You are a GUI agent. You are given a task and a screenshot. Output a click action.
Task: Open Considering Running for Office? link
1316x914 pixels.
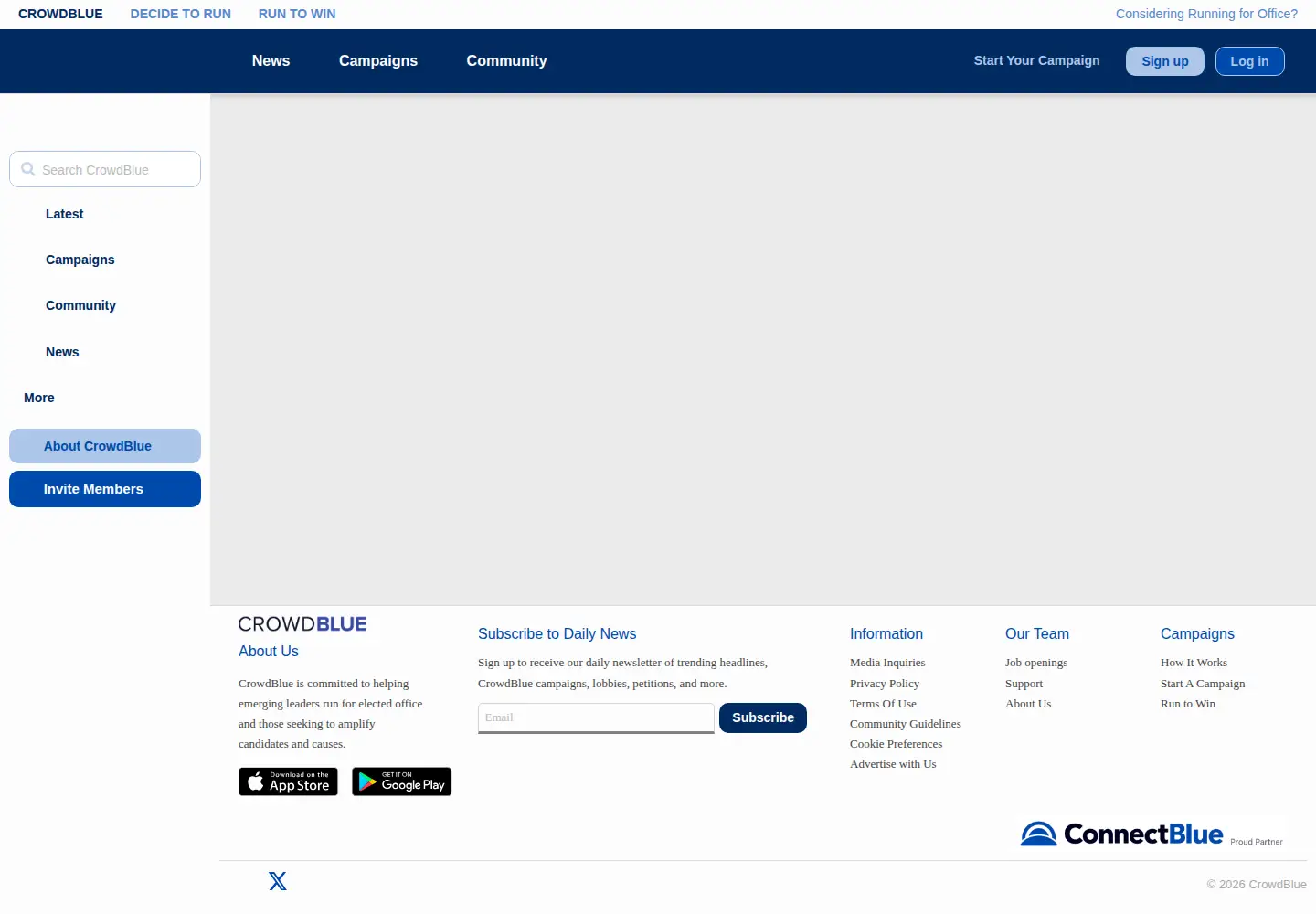point(1206,14)
